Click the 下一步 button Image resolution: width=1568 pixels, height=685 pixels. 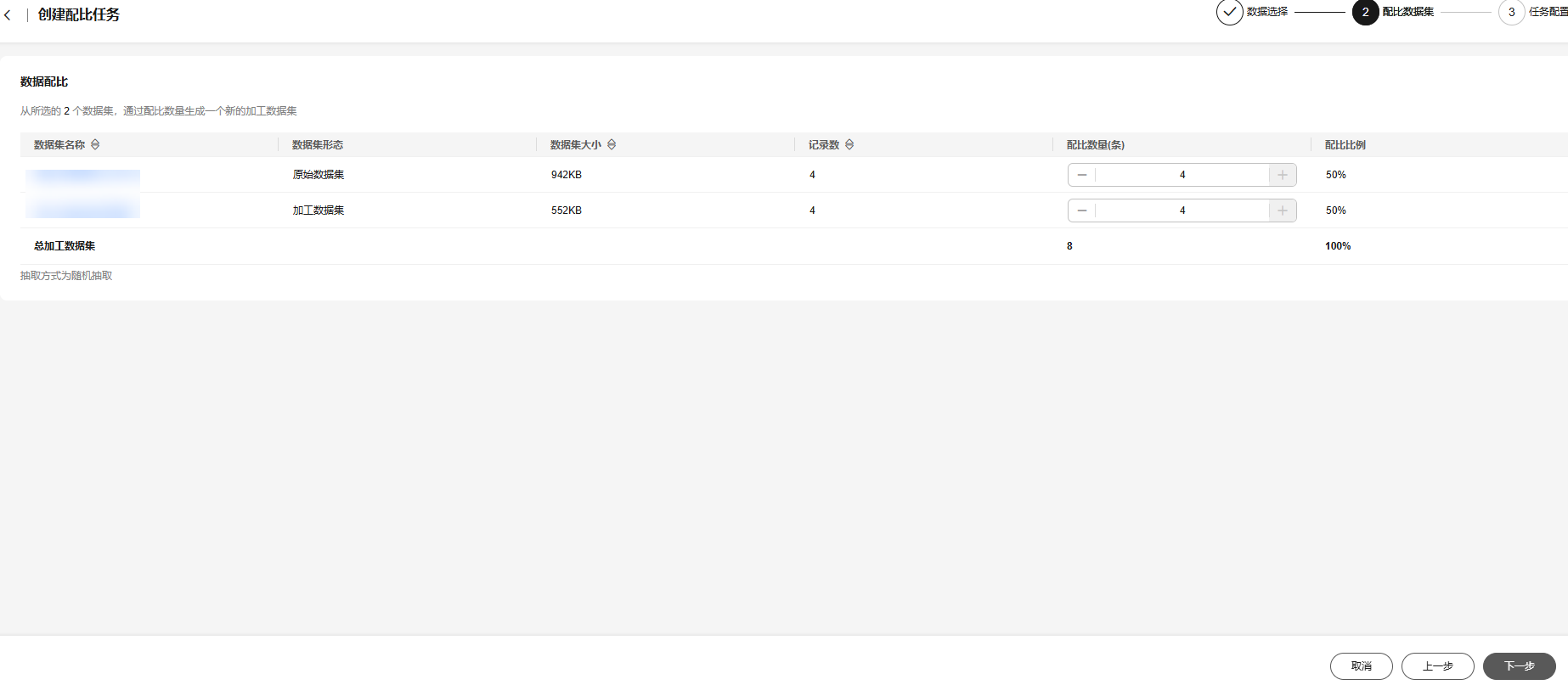coord(1519,666)
